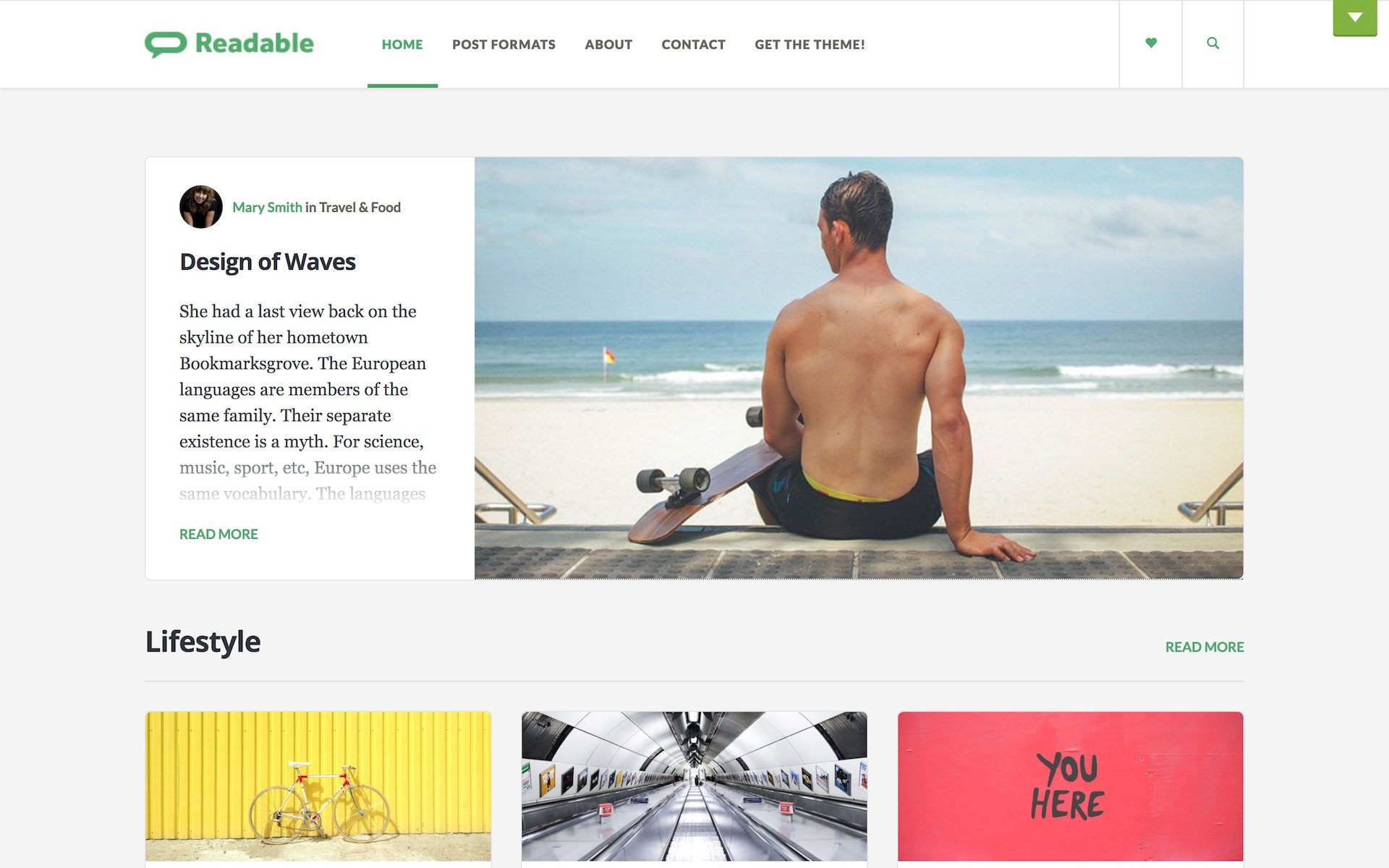
Task: Click the green heart favorites icon
Action: point(1151,43)
